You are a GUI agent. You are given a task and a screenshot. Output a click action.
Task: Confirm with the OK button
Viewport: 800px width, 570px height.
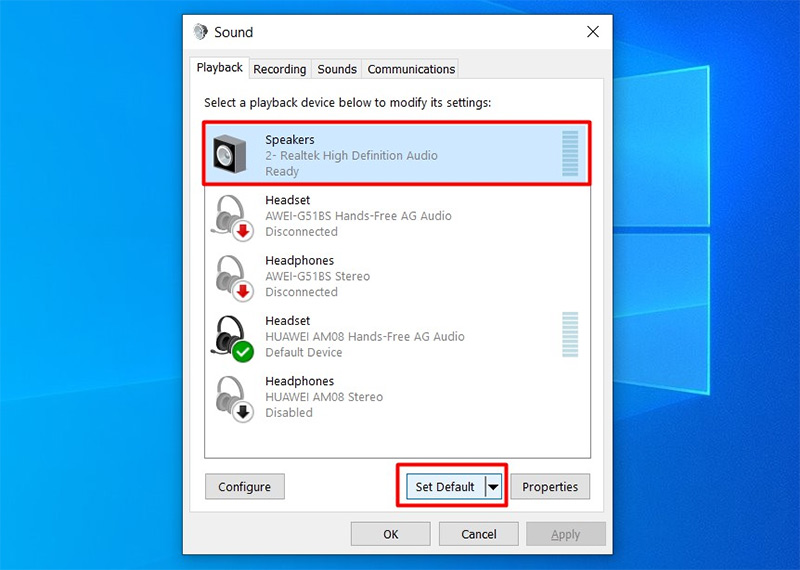pyautogui.click(x=391, y=534)
